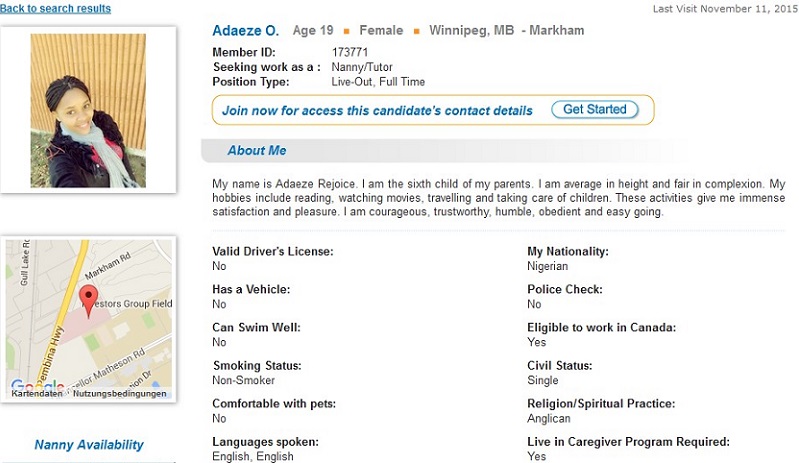Click the red map location pin
Viewport: 799px width, 463px height.
pos(89,301)
